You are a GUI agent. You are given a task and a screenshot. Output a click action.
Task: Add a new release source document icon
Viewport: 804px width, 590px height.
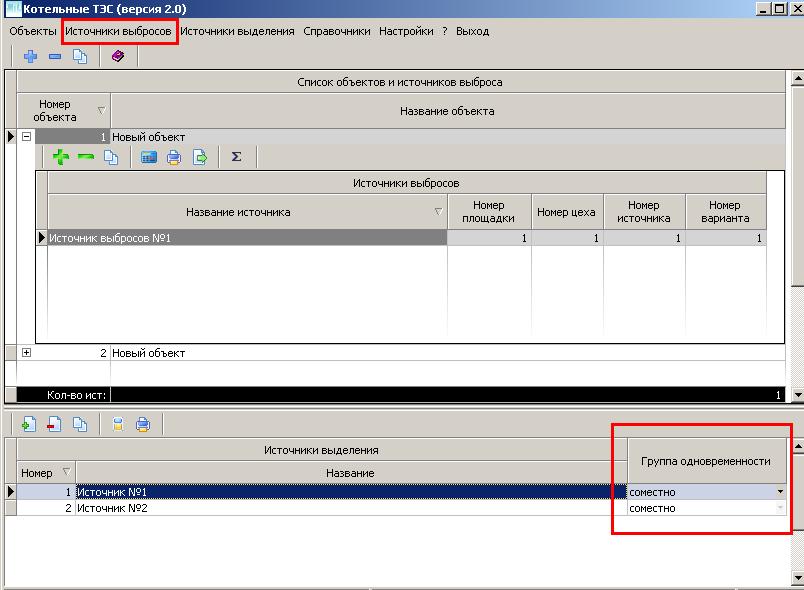pyautogui.click(x=29, y=424)
